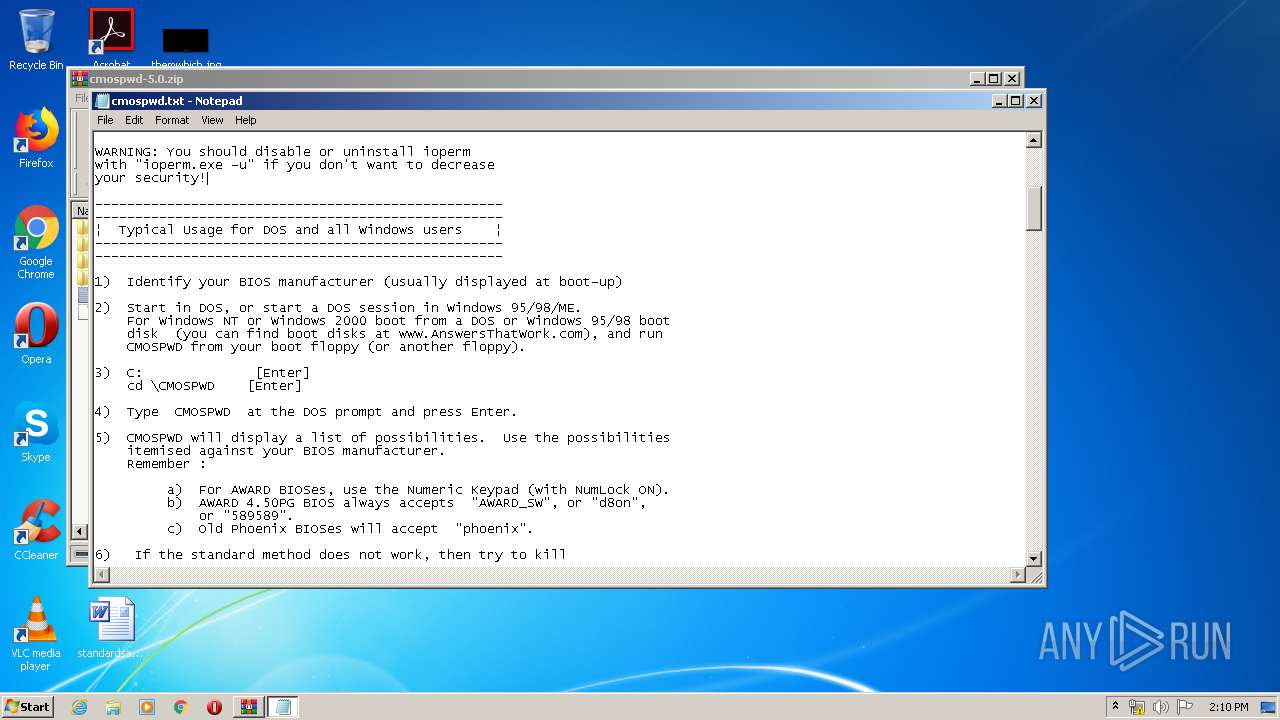Click the 2:10 PM taskbar clock
The height and width of the screenshot is (720, 1280).
pos(1229,707)
